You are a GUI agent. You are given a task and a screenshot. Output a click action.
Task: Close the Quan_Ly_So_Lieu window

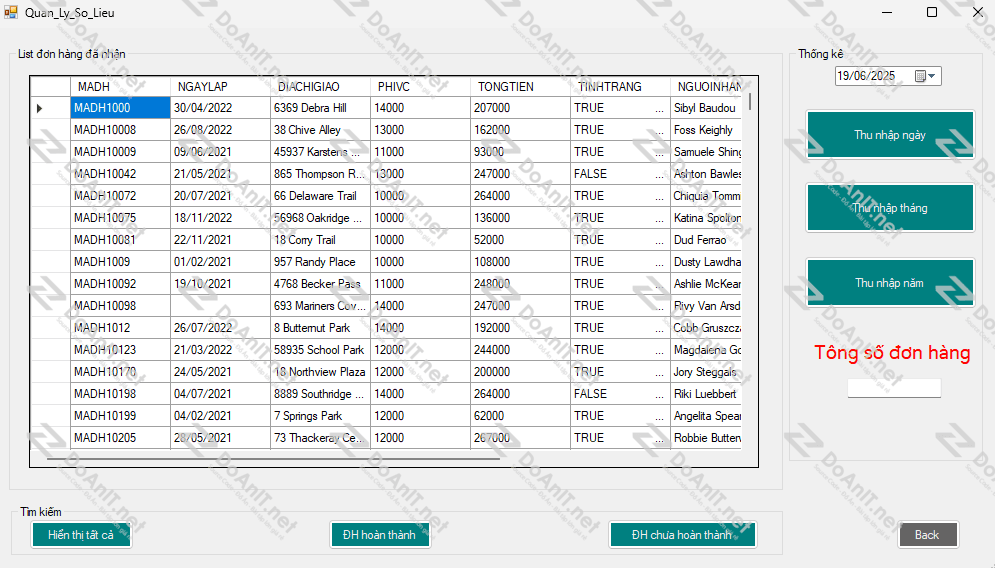(978, 12)
